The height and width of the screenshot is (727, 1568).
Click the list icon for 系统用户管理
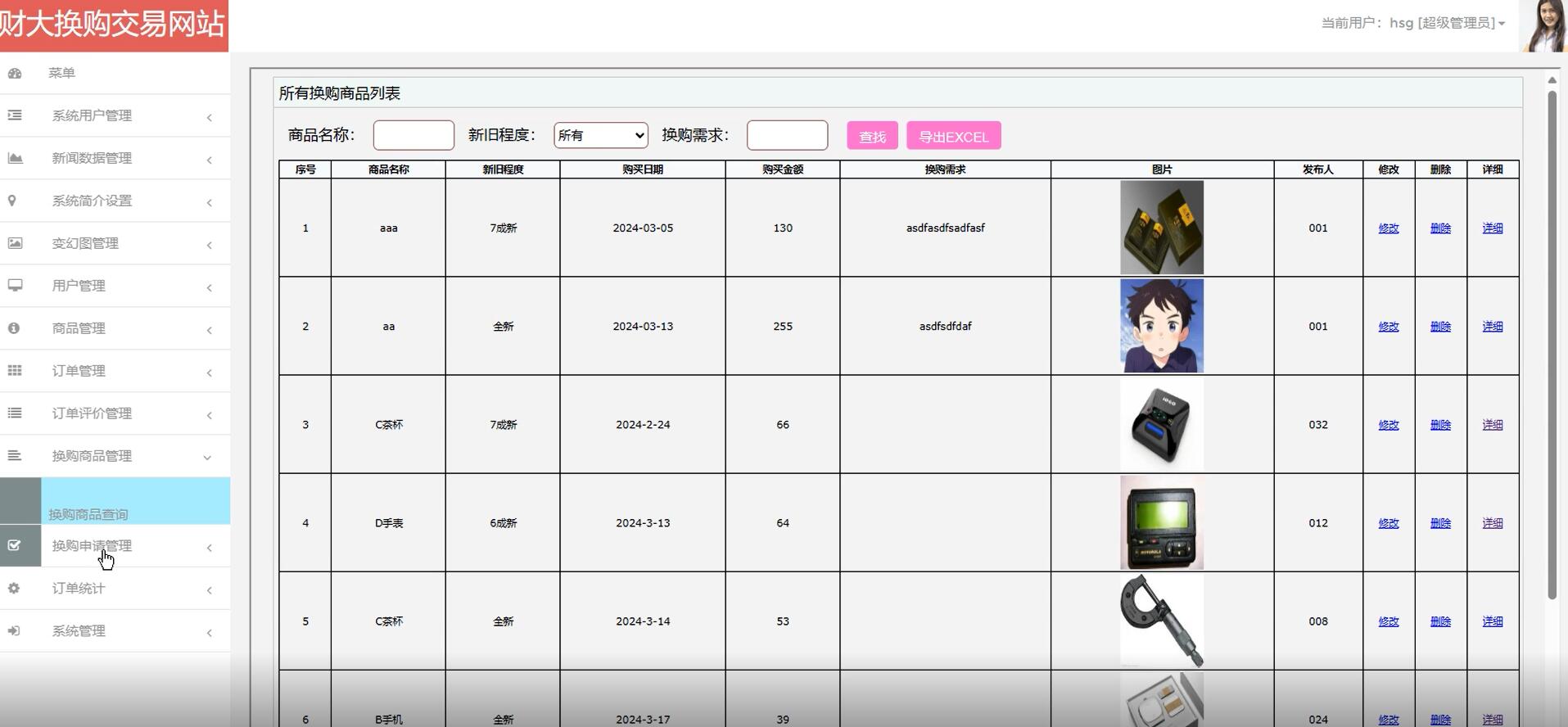tap(15, 115)
